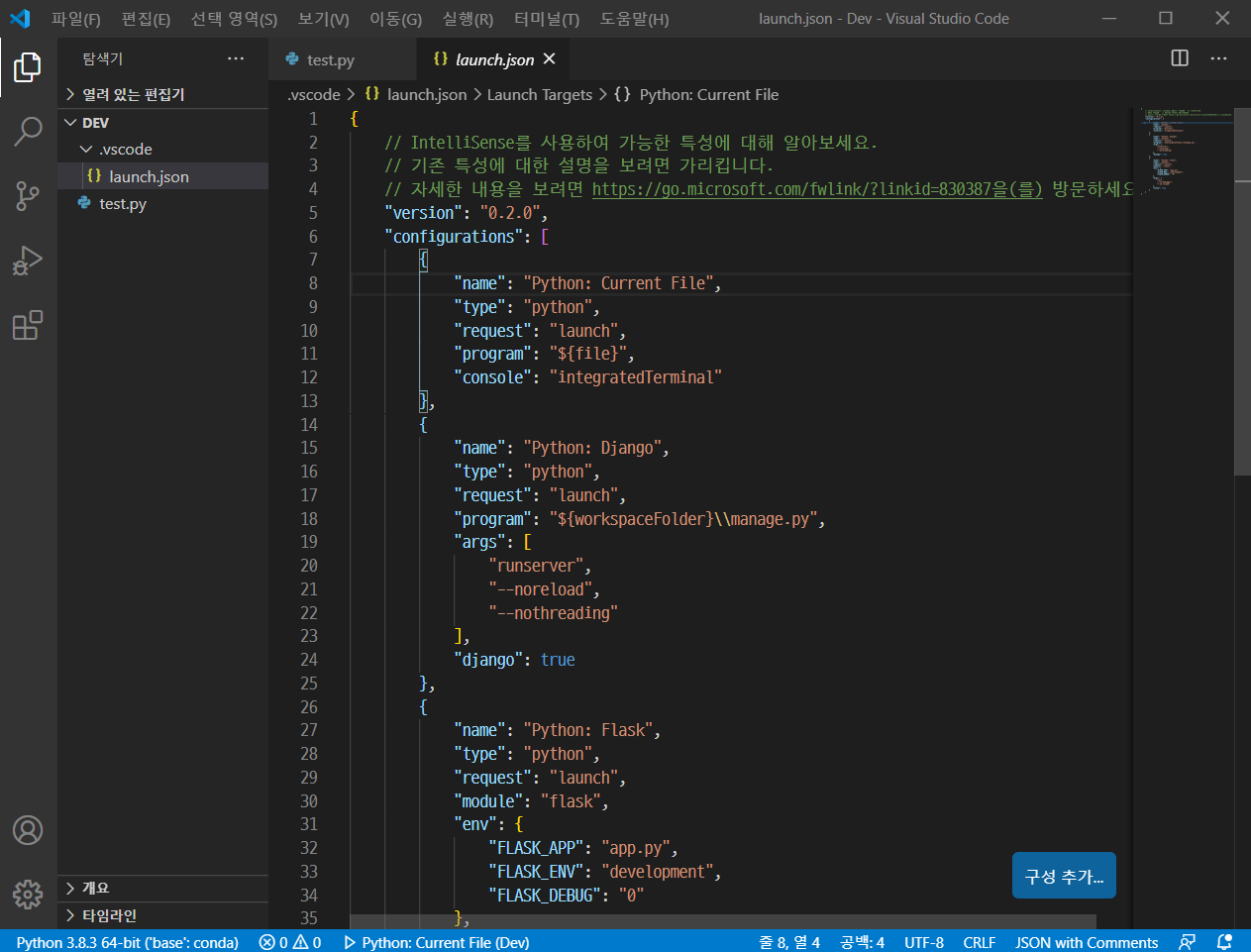Image resolution: width=1251 pixels, height=952 pixels.
Task: Open notifications via the bell icon
Action: click(x=1222, y=941)
